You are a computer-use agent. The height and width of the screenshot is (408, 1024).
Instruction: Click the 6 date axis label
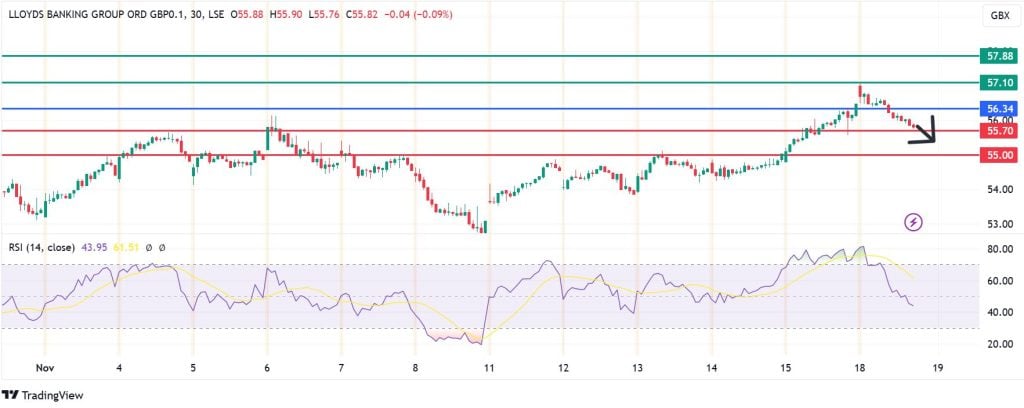click(x=266, y=368)
